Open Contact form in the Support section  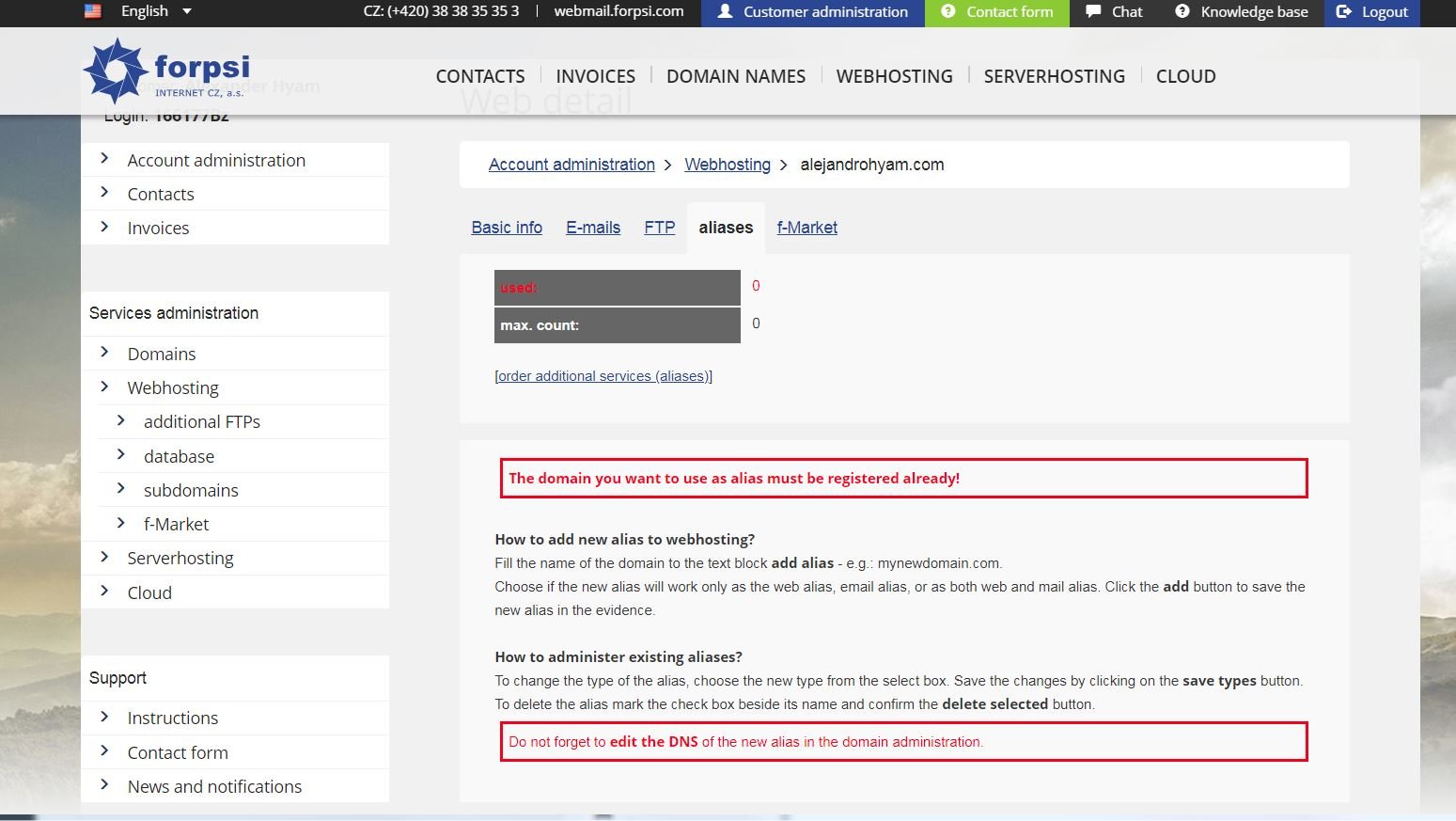[178, 752]
